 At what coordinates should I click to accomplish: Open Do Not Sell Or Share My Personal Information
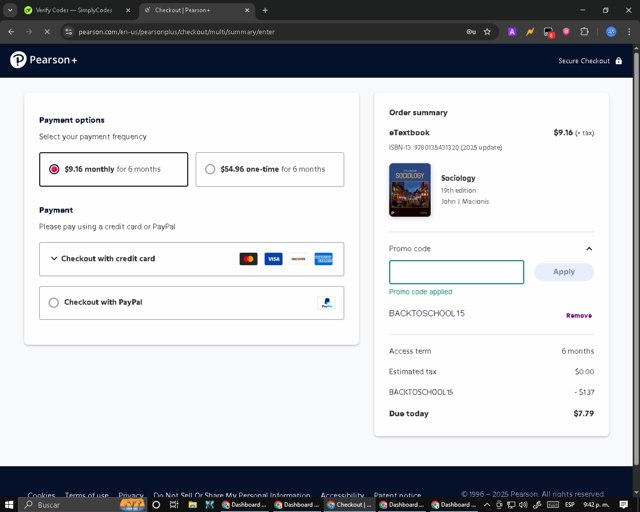(232, 495)
